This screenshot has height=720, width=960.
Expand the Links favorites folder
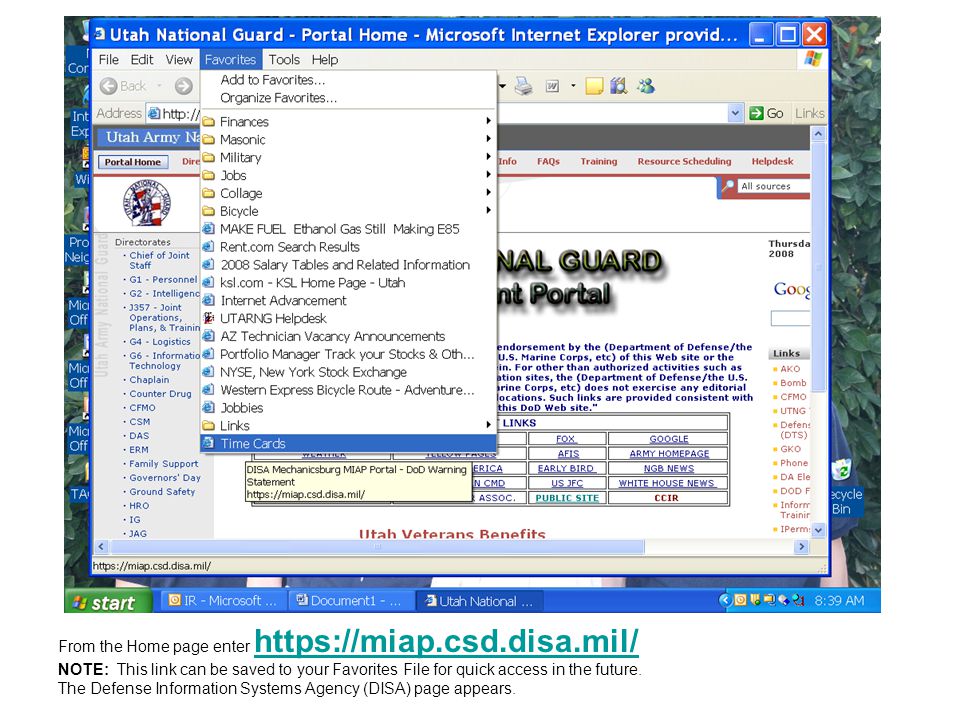(348, 426)
